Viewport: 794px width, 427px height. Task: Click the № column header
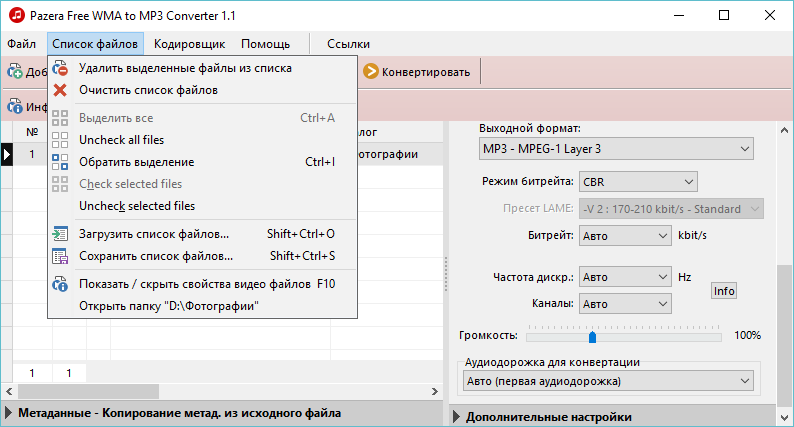click(x=32, y=132)
